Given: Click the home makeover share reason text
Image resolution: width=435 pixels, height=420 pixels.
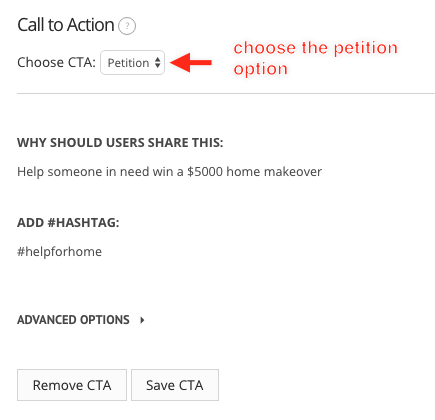Looking at the screenshot, I should click(x=170, y=172).
